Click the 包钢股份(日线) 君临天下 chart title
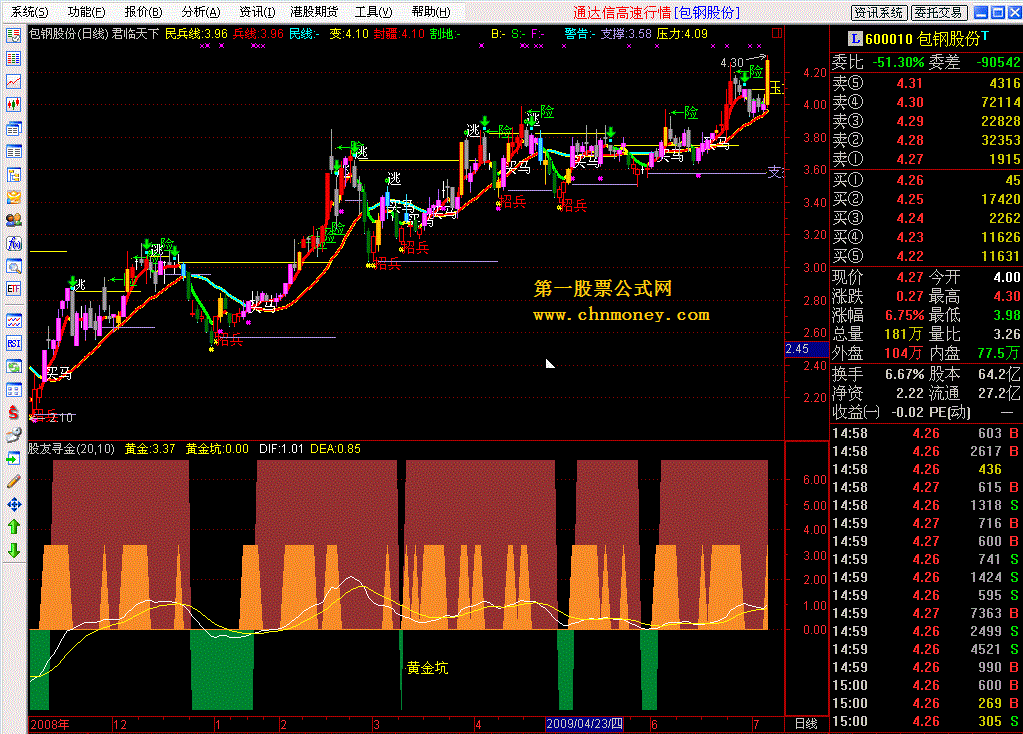 pyautogui.click(x=94, y=33)
